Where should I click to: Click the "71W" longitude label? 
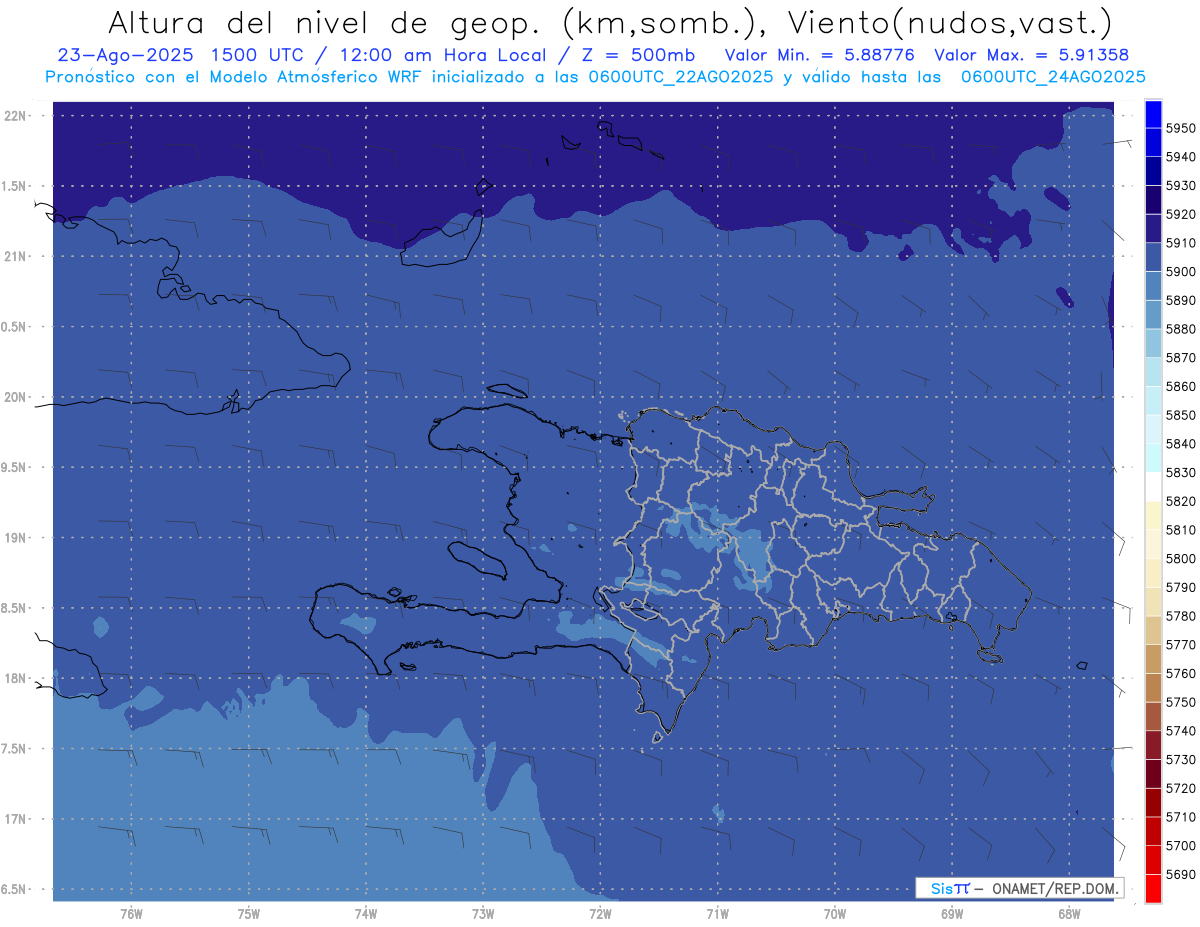pyautogui.click(x=717, y=913)
